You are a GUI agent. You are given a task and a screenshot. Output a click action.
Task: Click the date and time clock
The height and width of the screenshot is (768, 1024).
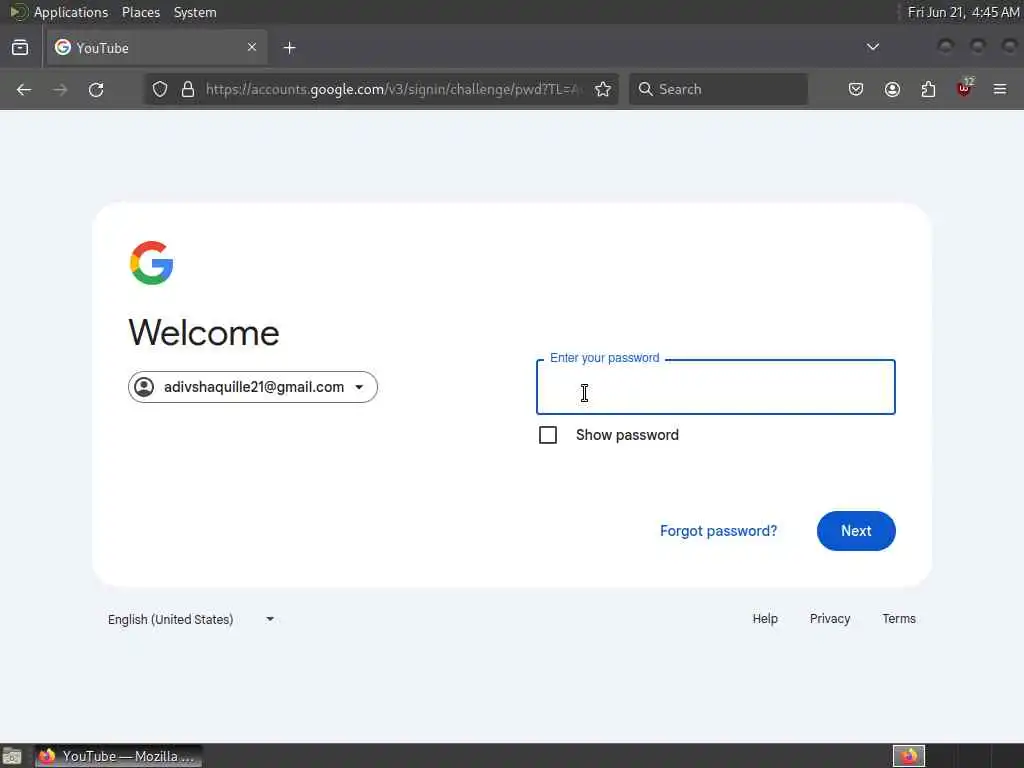point(963,12)
